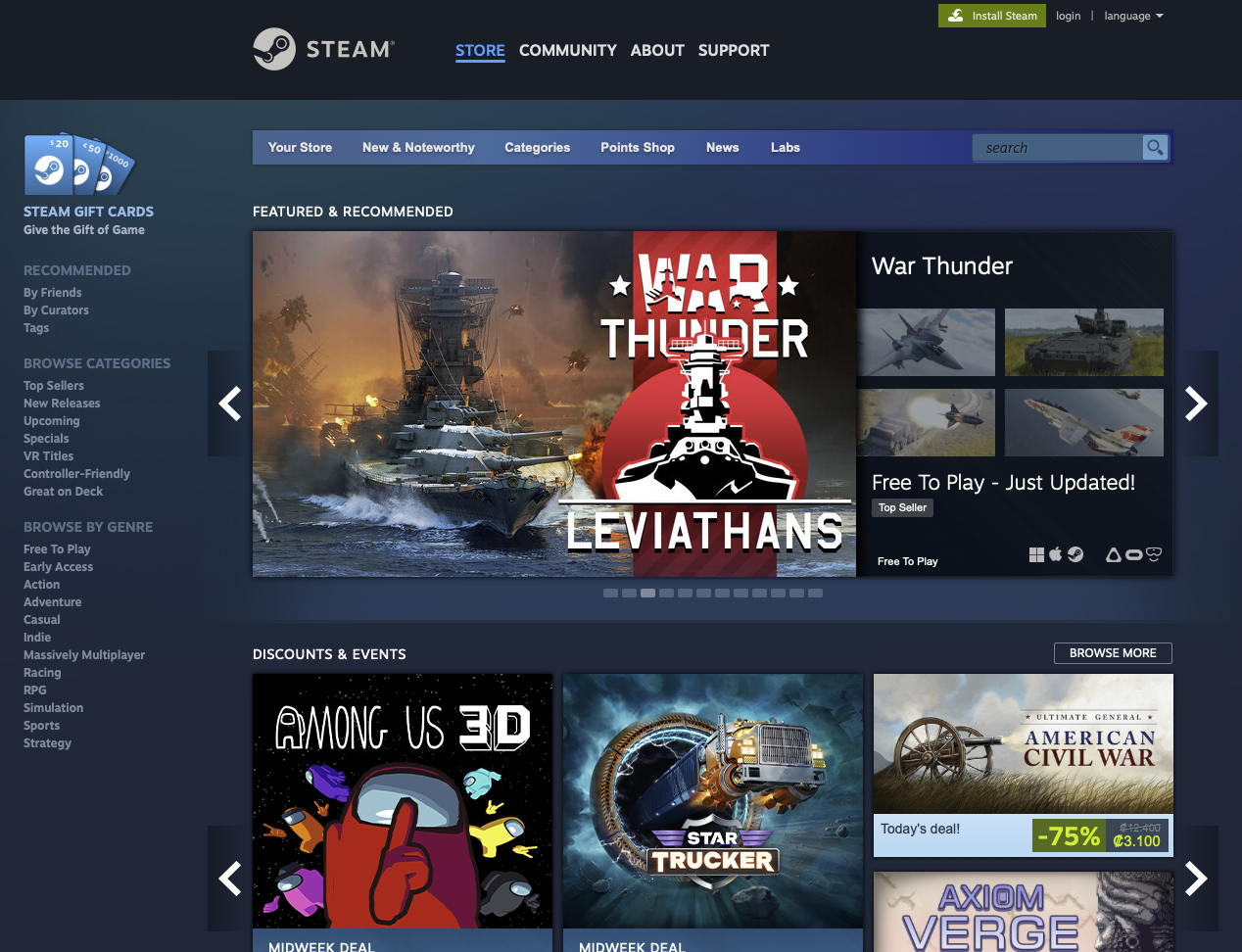Screen dimensions: 1242x952
Task: Open Sports genre
Action: pos(41,726)
